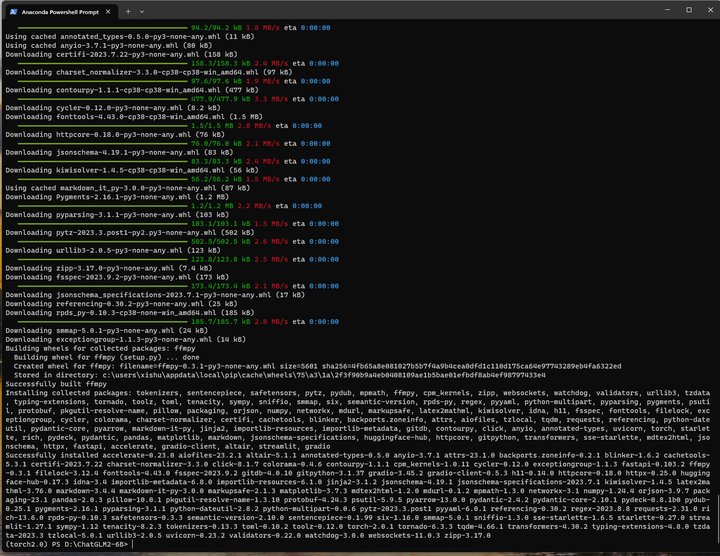The height and width of the screenshot is (556, 720).
Task: Click the 'Downloading jsonschema_specifications-2023.7.1' line
Action: pos(155,295)
